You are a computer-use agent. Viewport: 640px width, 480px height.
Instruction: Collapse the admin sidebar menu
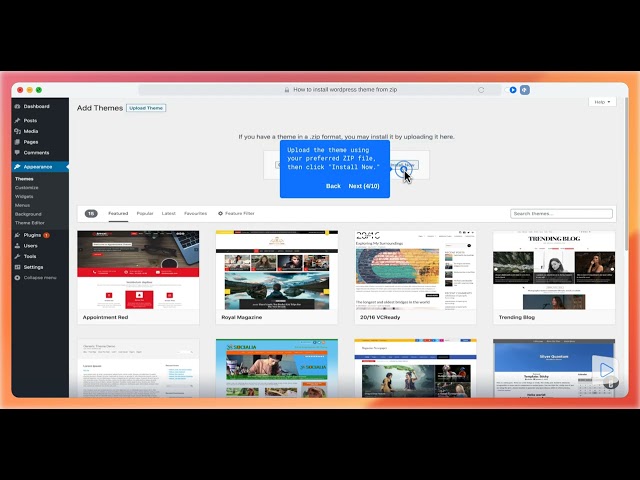(40, 278)
